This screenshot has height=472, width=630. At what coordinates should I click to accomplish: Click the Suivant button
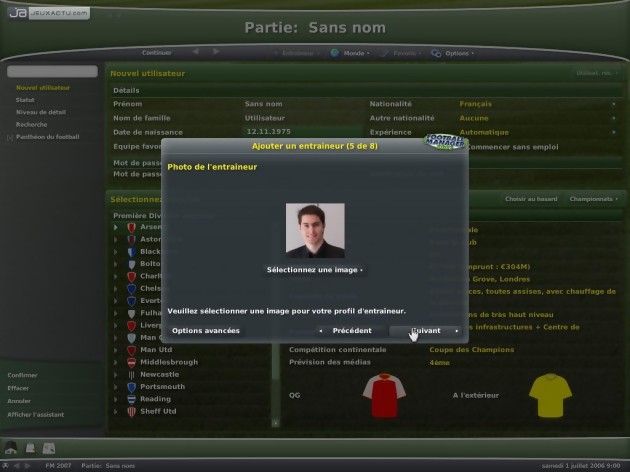(425, 331)
